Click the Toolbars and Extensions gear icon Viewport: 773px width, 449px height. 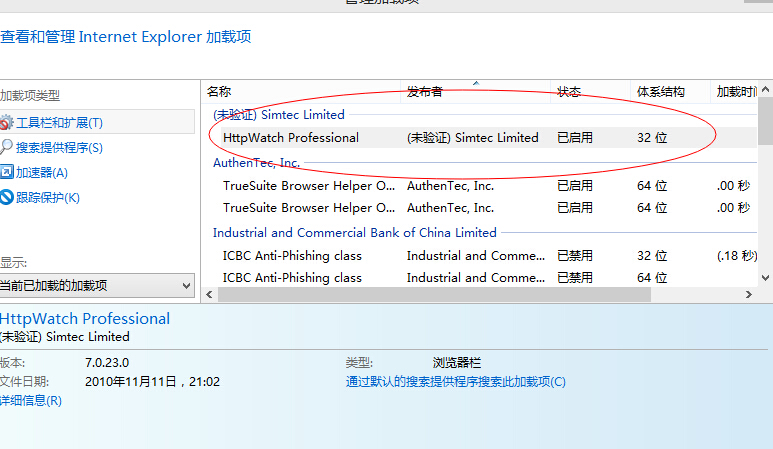click(6, 123)
